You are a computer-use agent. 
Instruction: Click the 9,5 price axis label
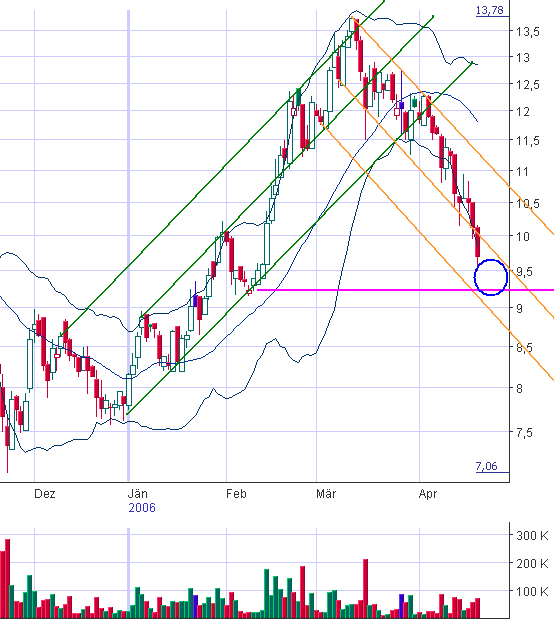coord(524,272)
